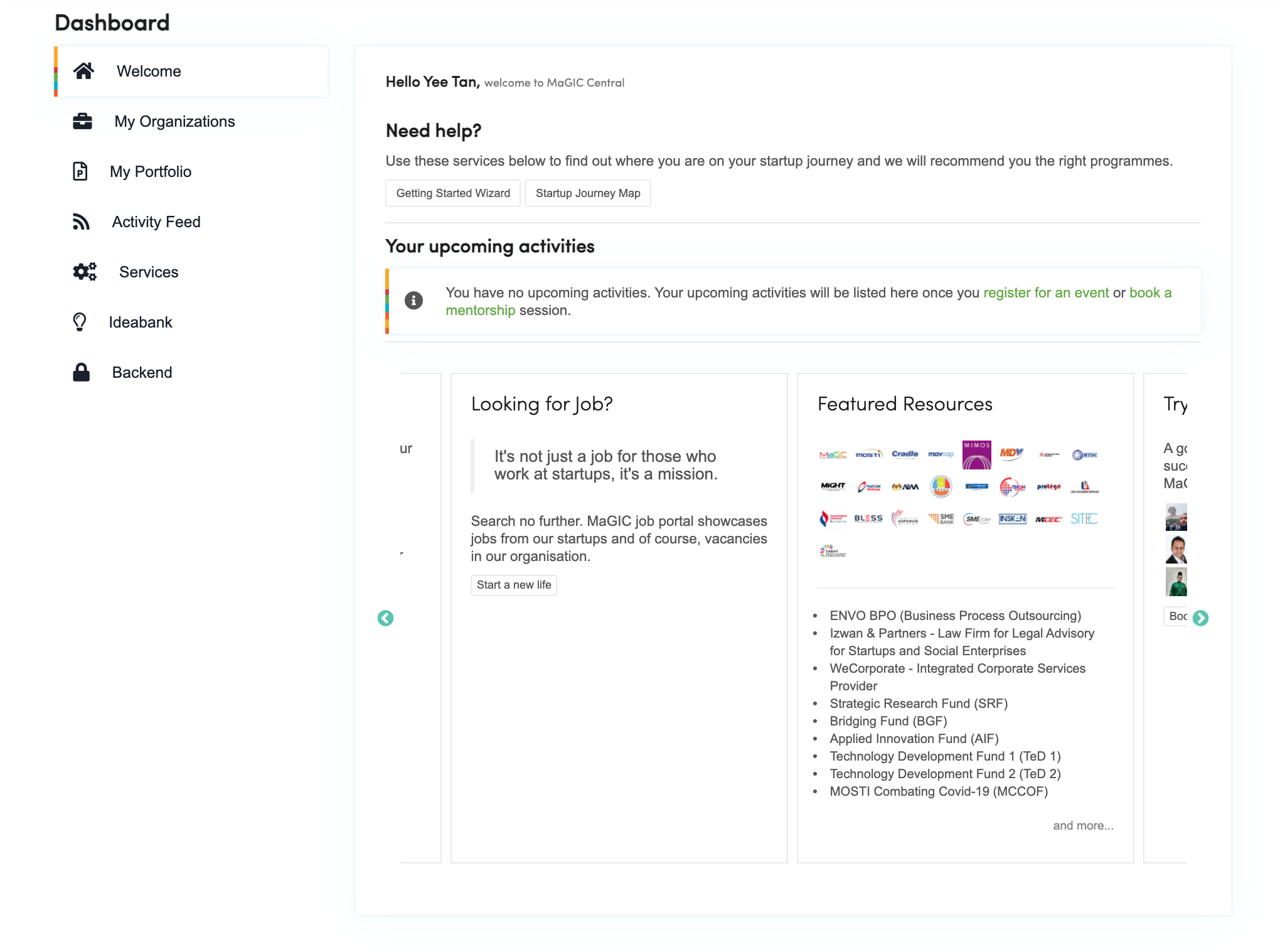Click the Cradle logo
The width and height of the screenshot is (1285, 952).
click(x=905, y=454)
